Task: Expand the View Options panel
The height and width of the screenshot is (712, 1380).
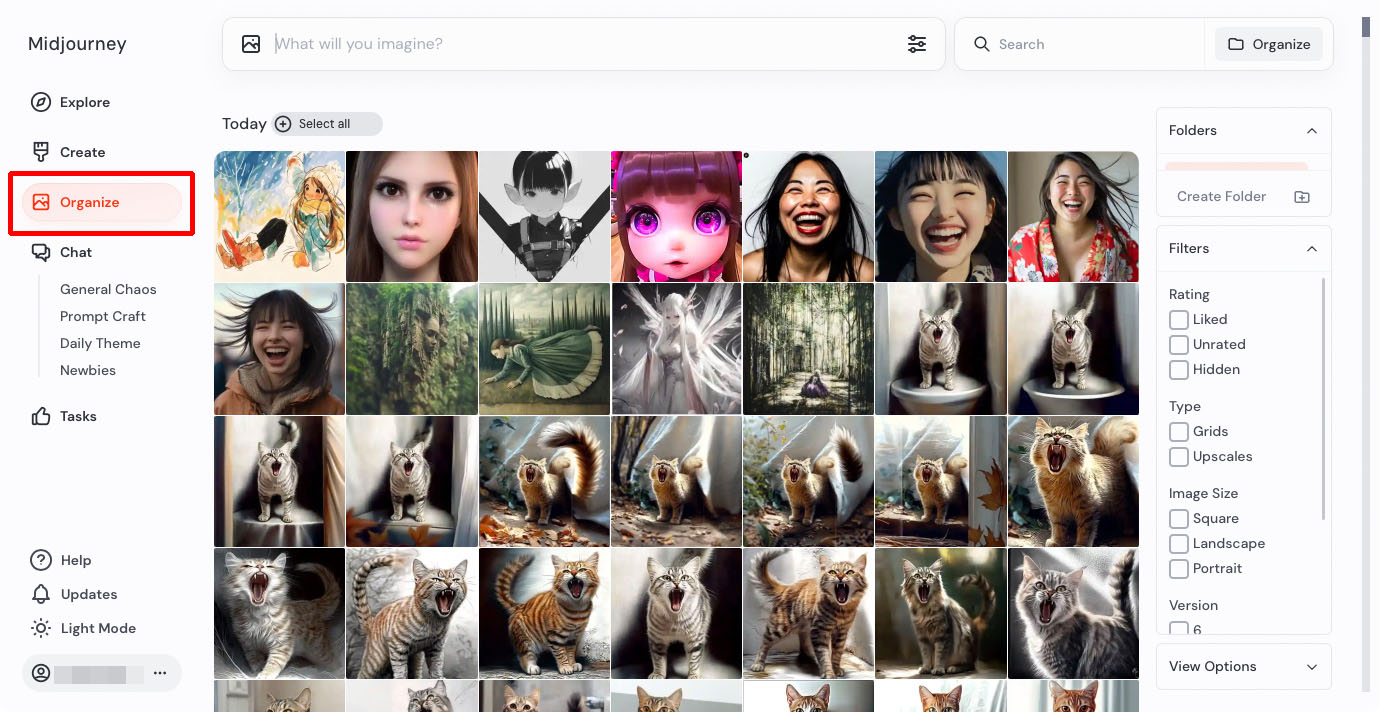Action: 1243,666
